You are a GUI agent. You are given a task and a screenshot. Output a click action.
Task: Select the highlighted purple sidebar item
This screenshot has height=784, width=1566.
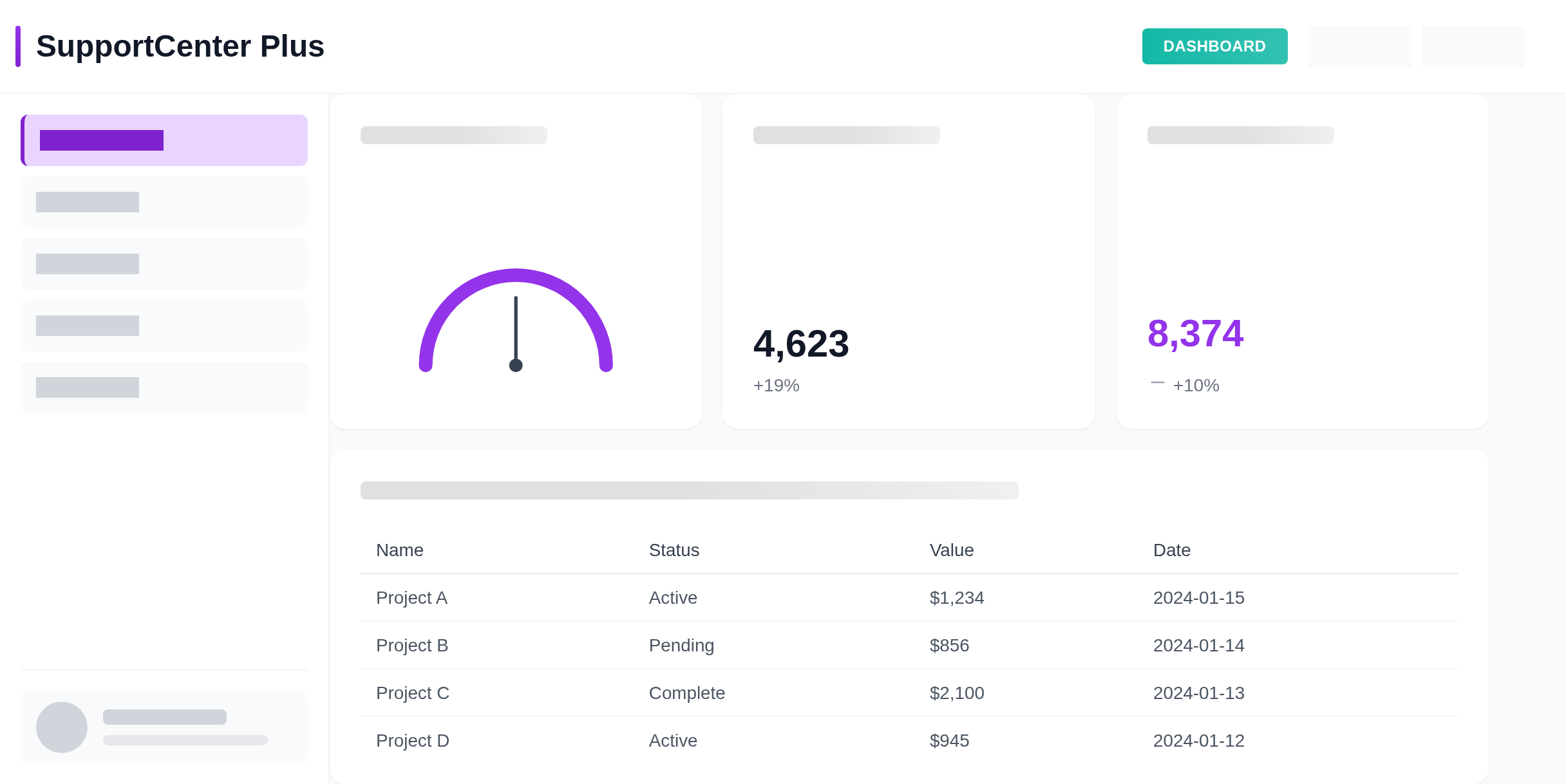tap(164, 140)
